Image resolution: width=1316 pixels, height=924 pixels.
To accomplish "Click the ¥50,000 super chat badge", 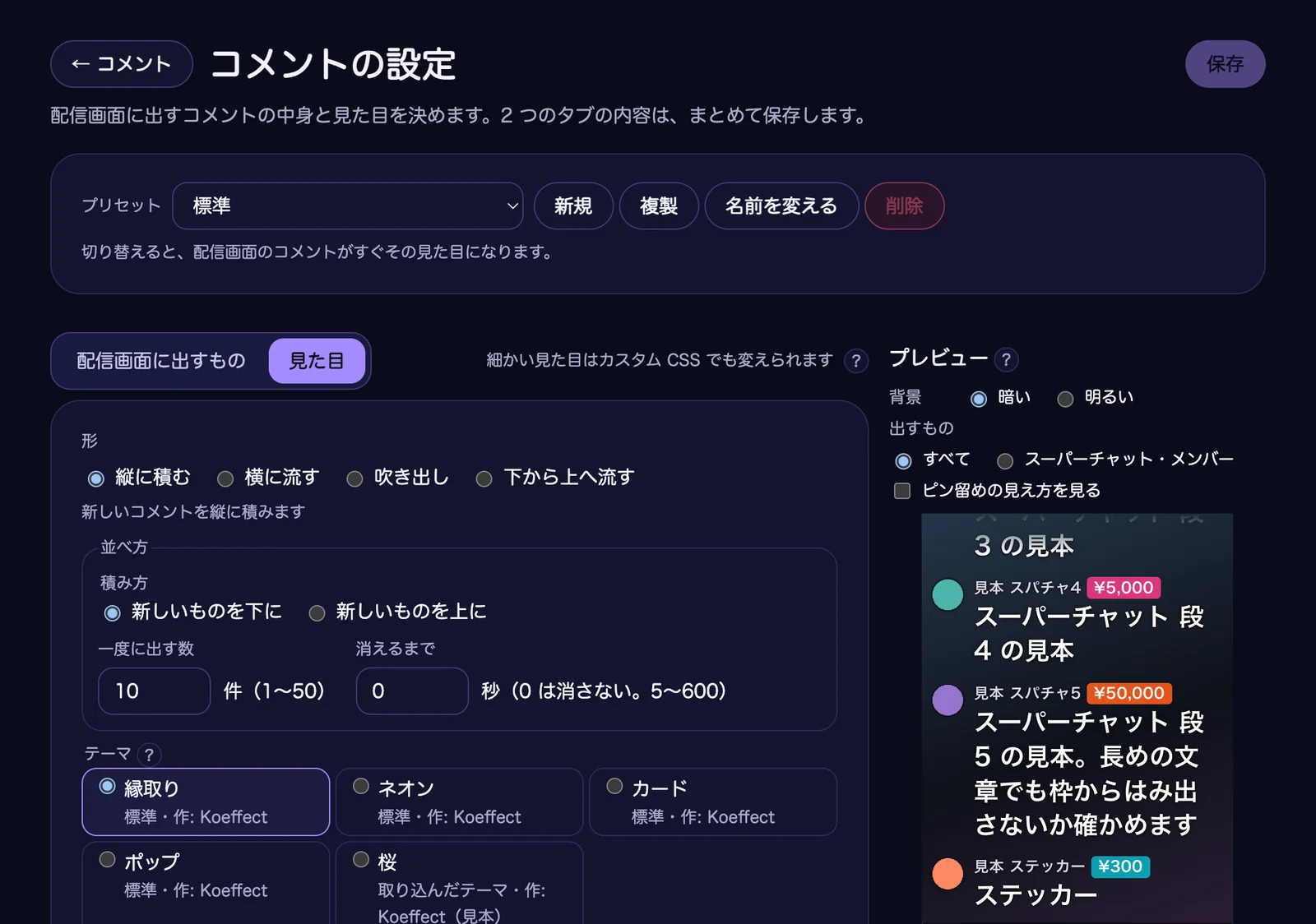I will [1129, 693].
